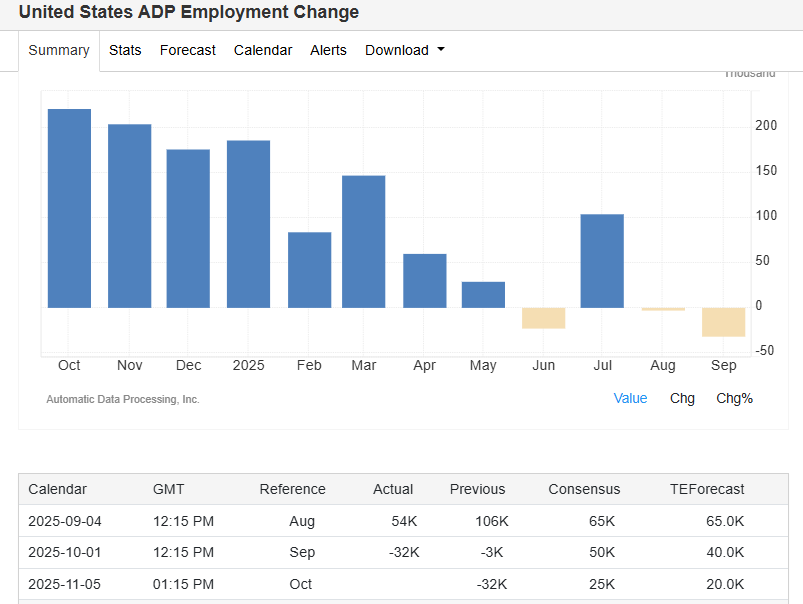The width and height of the screenshot is (803, 604).
Task: Expand the Download dropdown menu
Action: 404,50
